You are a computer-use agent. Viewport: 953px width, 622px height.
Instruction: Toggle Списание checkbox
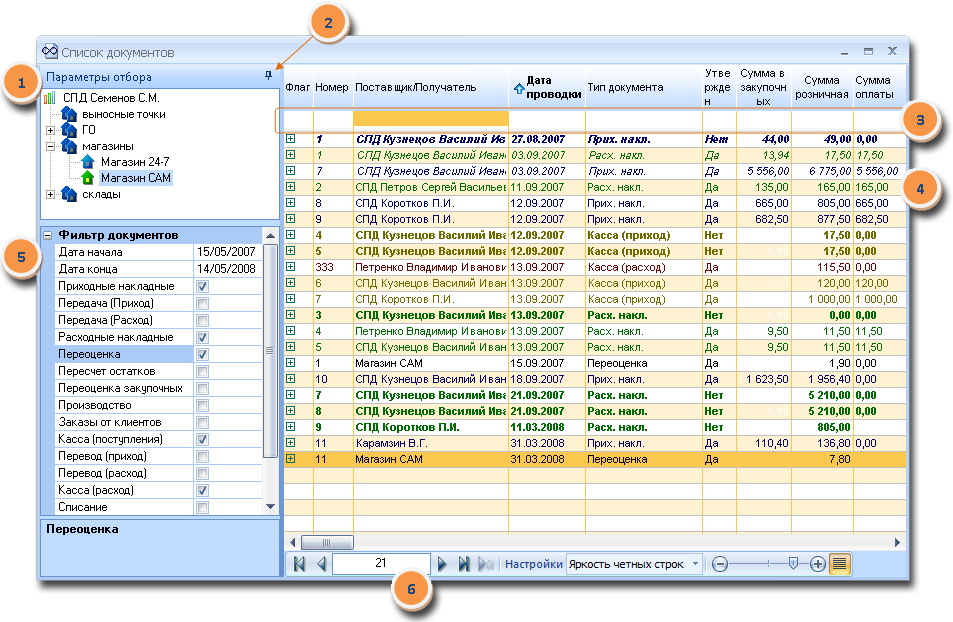point(202,507)
